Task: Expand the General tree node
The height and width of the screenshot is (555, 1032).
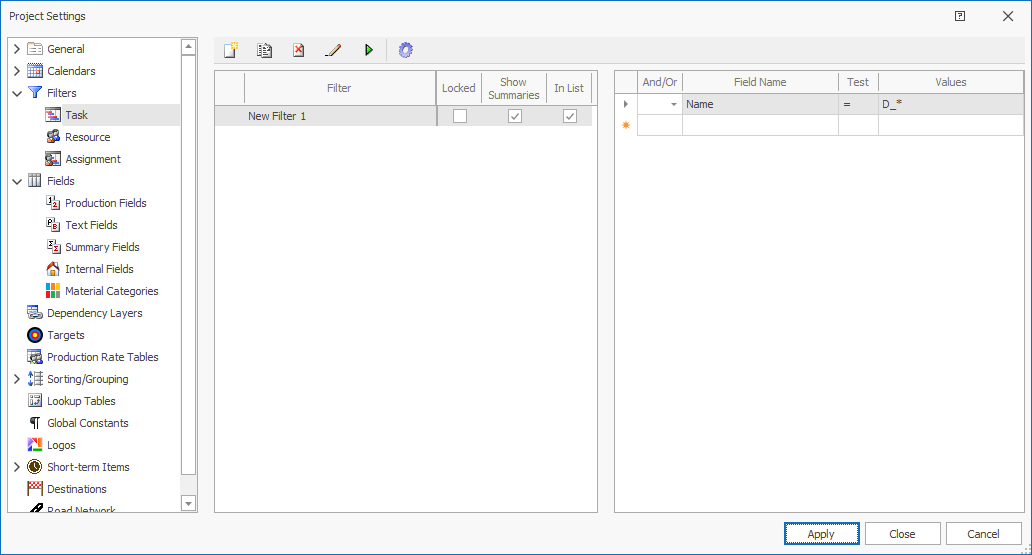Action: (17, 49)
